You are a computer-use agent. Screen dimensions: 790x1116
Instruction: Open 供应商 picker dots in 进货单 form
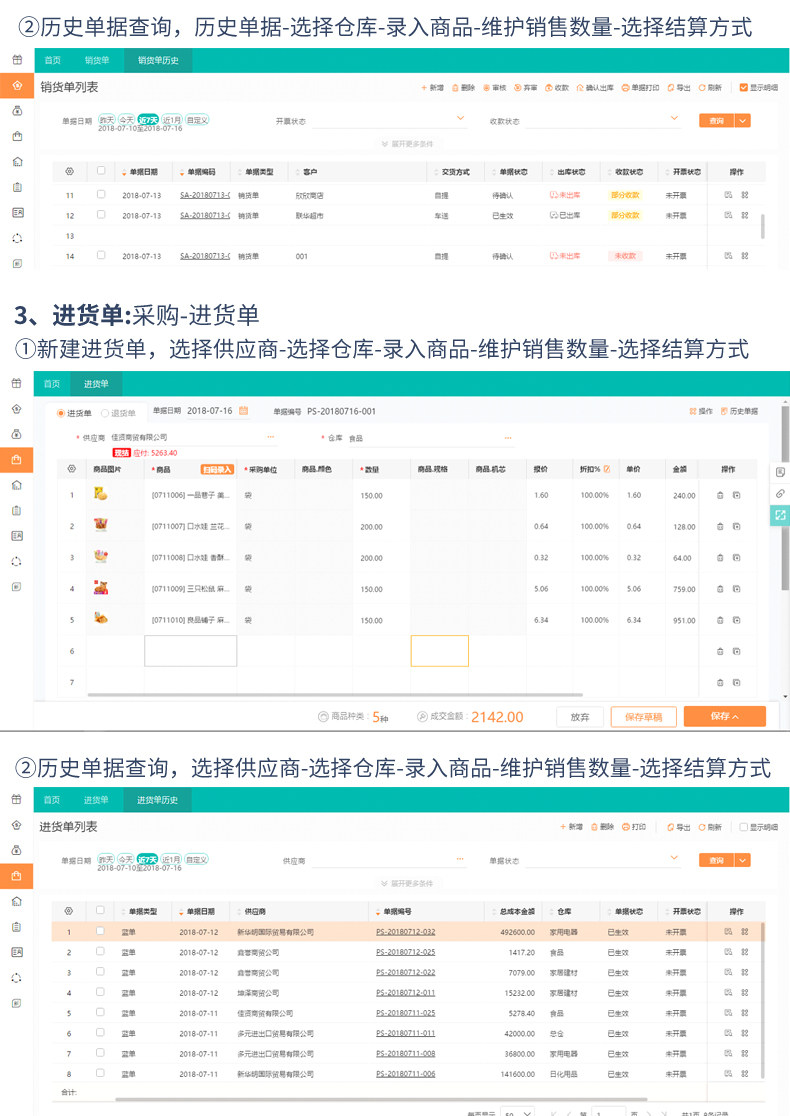click(x=270, y=437)
